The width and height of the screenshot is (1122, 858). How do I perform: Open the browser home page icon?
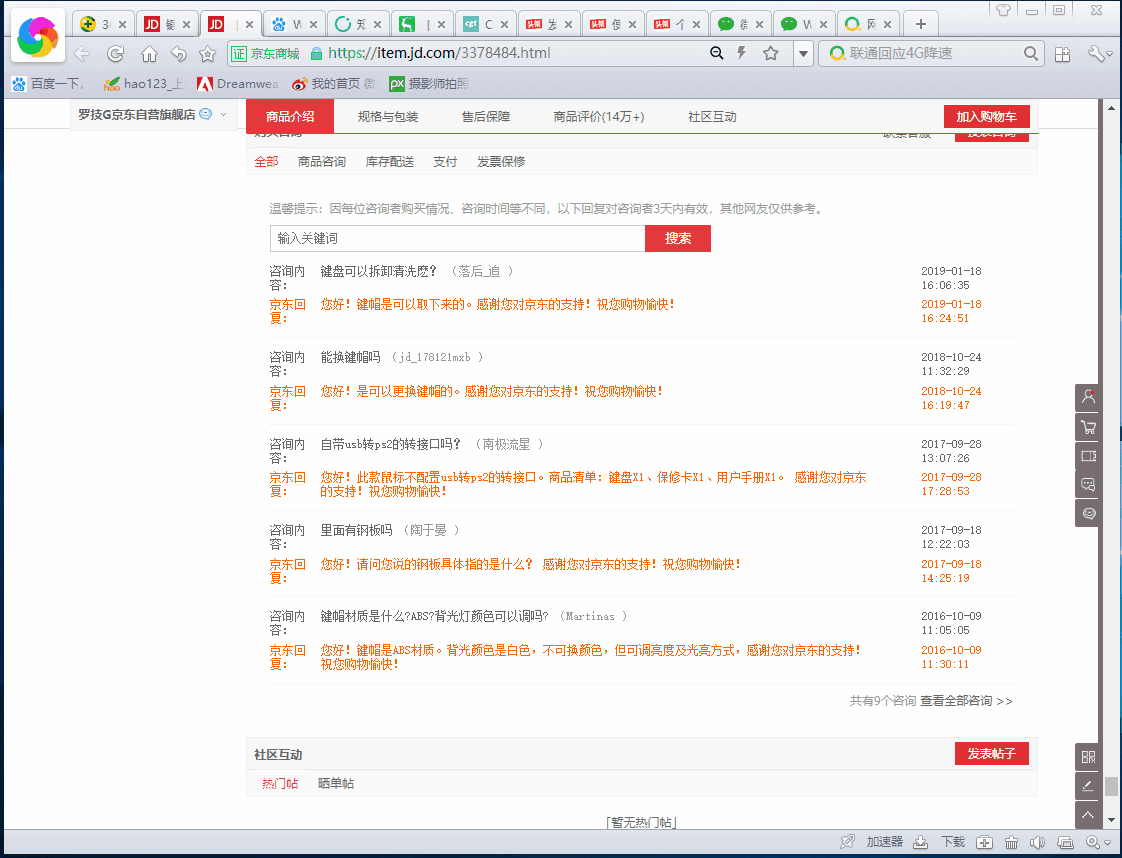click(149, 54)
